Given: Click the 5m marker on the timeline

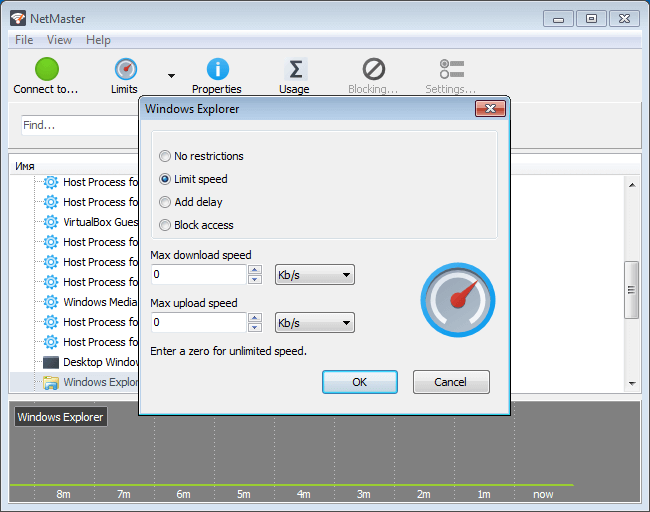Looking at the screenshot, I should point(244,494).
